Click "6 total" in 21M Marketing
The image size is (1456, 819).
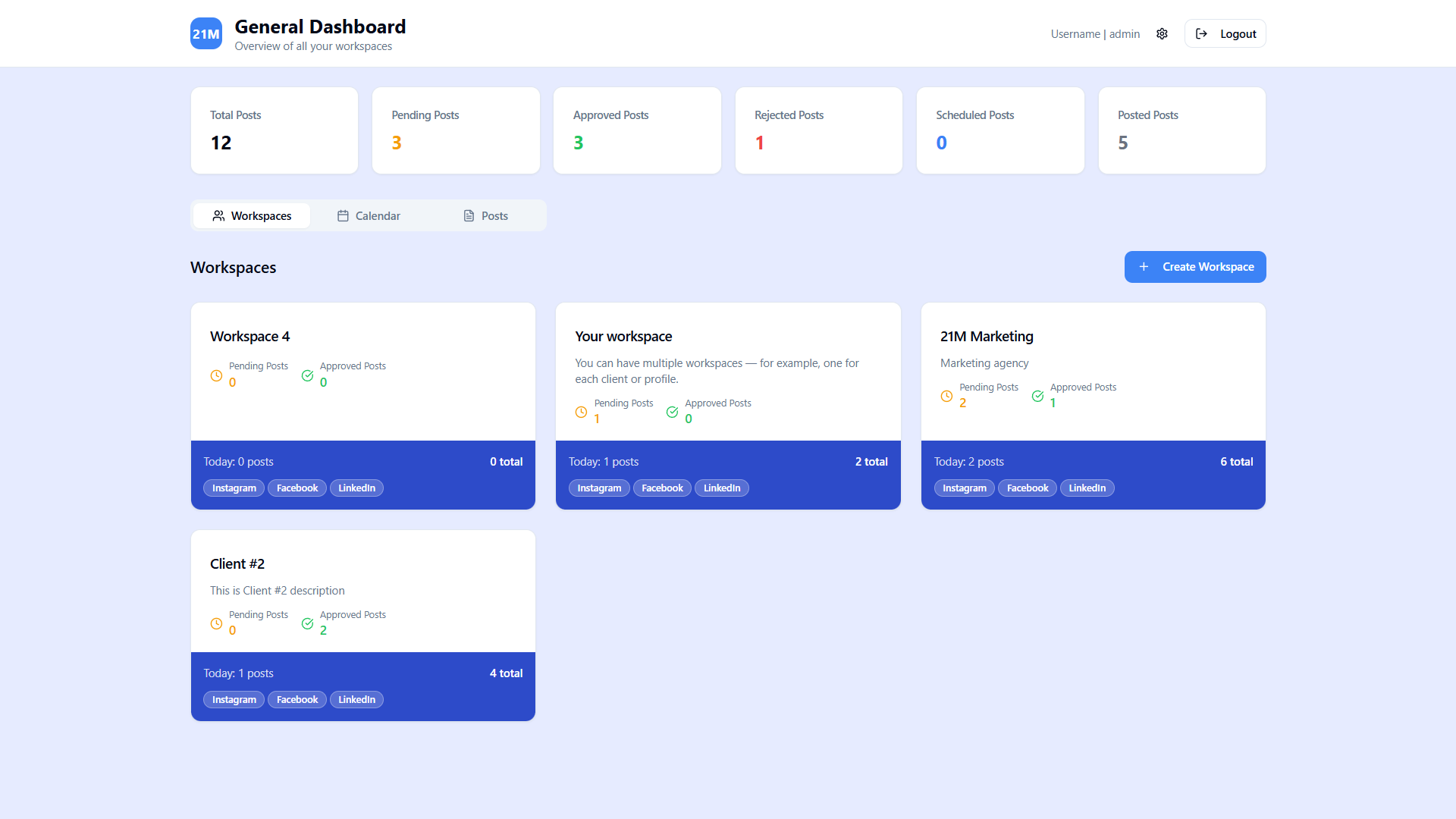[1236, 461]
